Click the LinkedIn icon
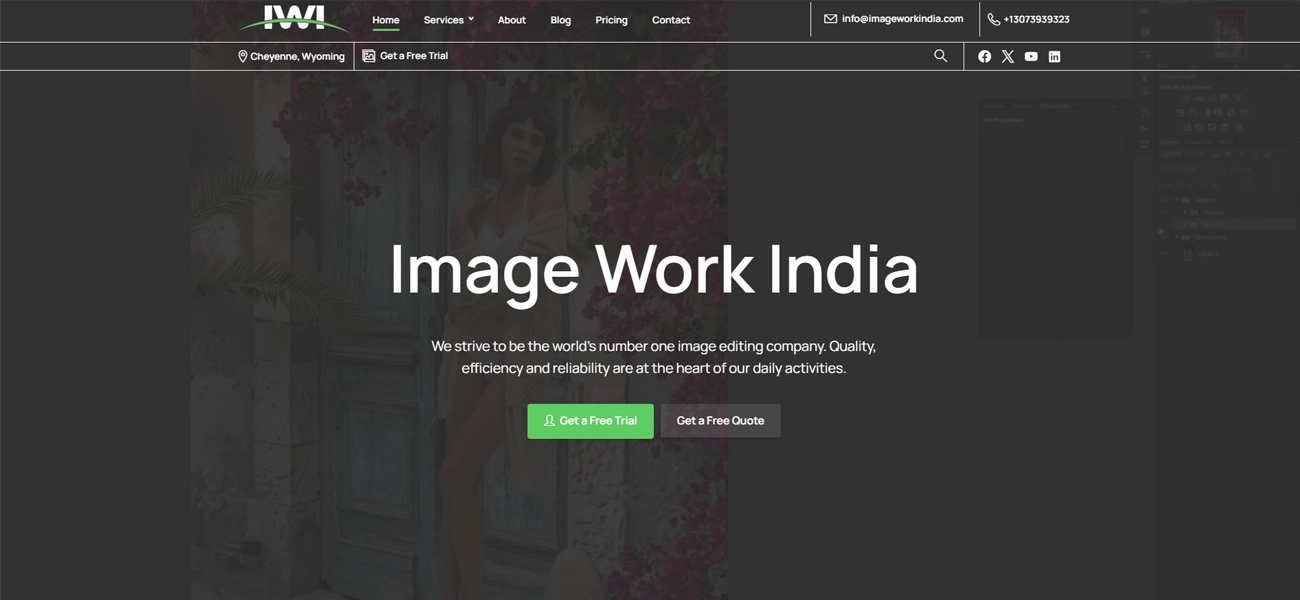This screenshot has height=600, width=1300. point(1054,56)
